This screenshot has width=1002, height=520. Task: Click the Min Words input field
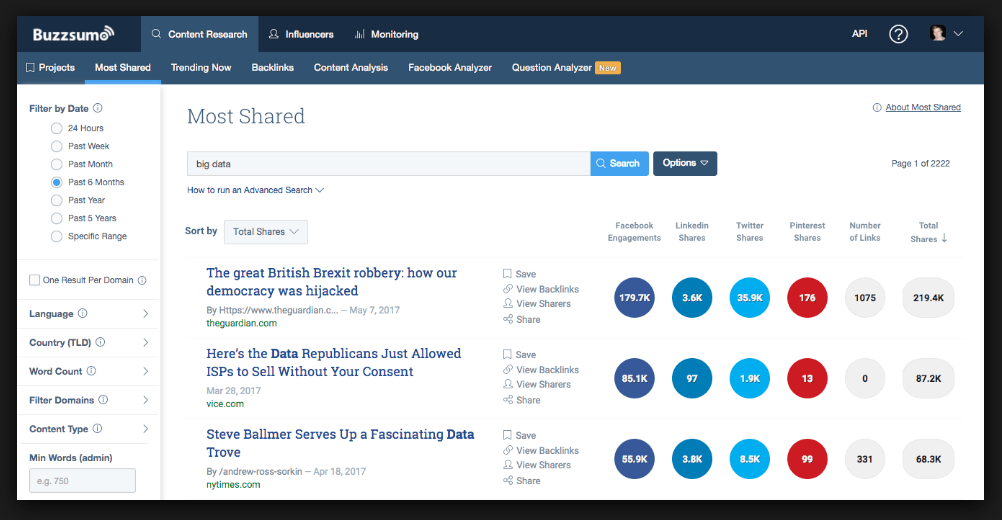click(82, 480)
